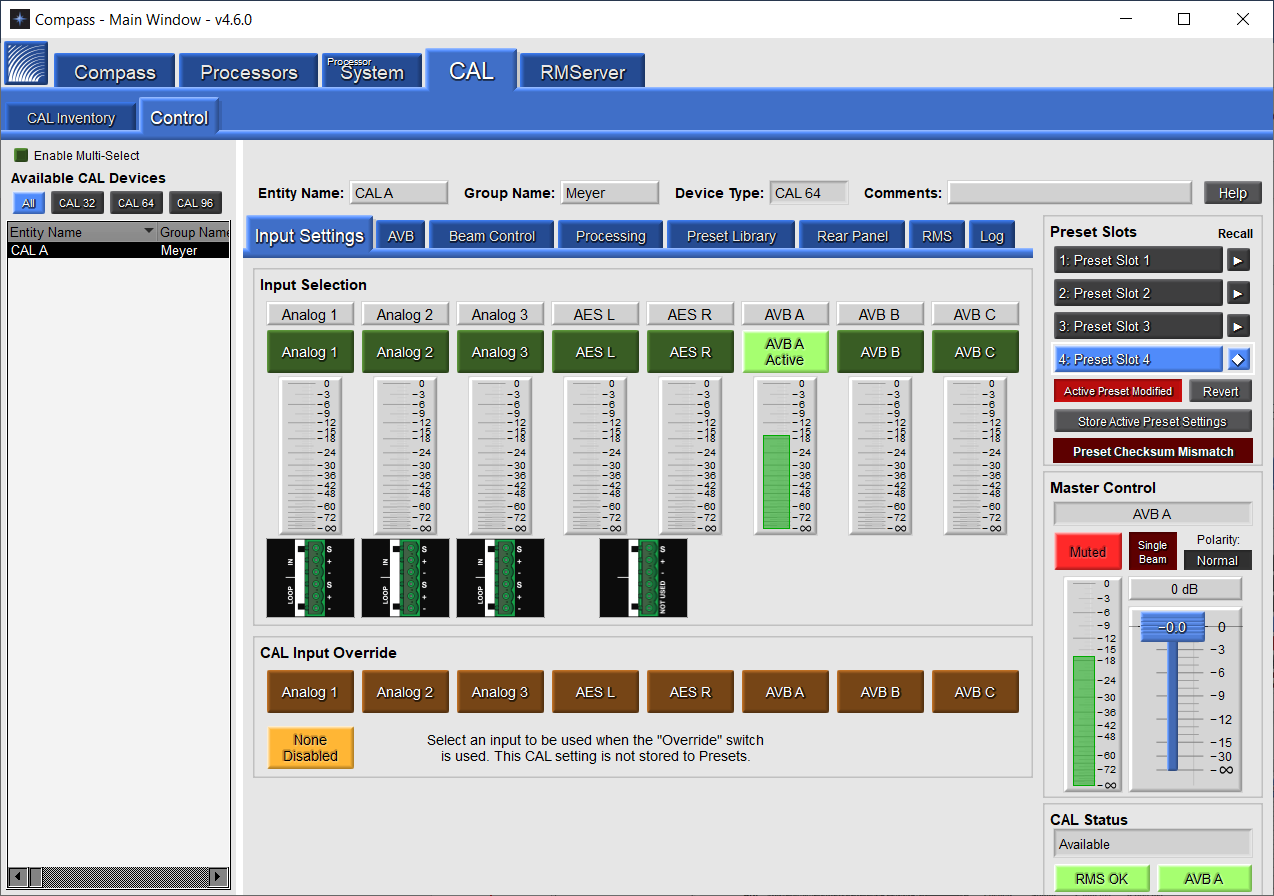Click the Analog 1 connector image
This screenshot has height=896, width=1274.
tap(310, 578)
